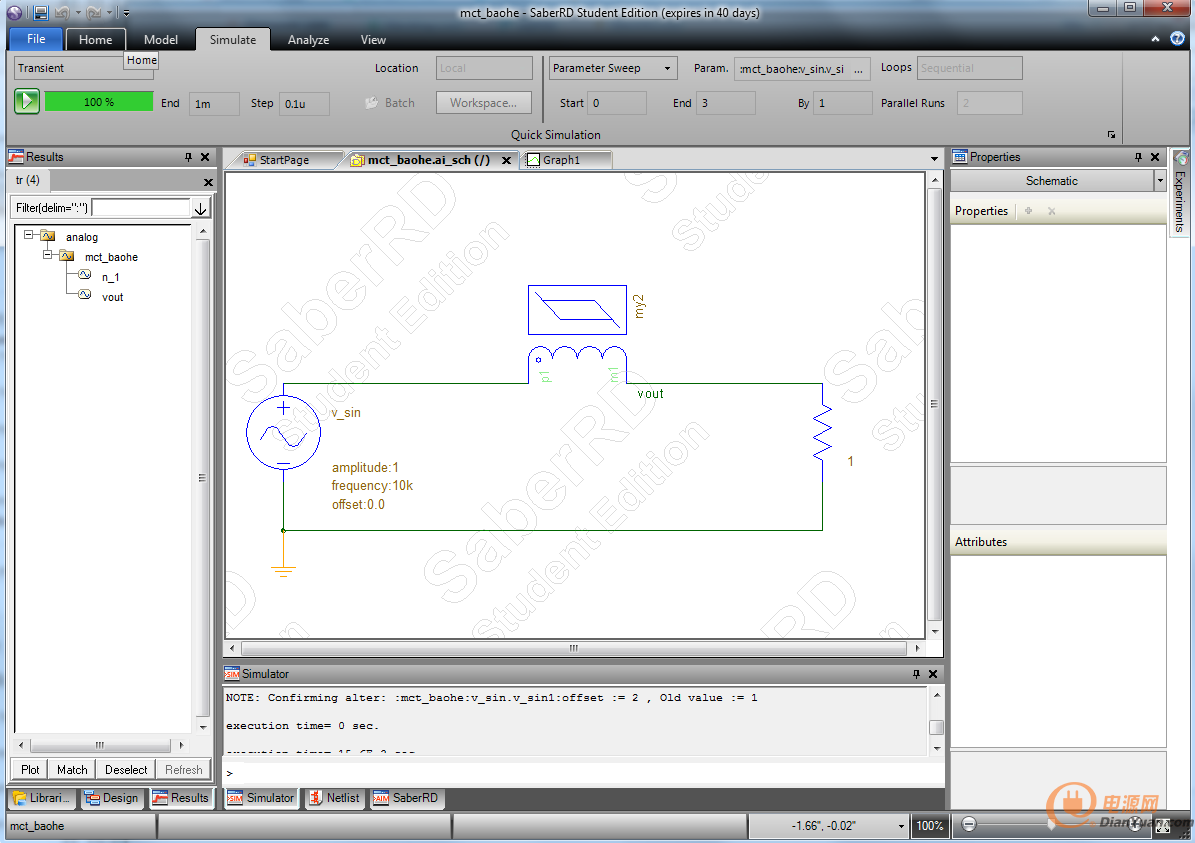Select the vout signal in results tree
Image resolution: width=1195 pixels, height=843 pixels.
(113, 297)
